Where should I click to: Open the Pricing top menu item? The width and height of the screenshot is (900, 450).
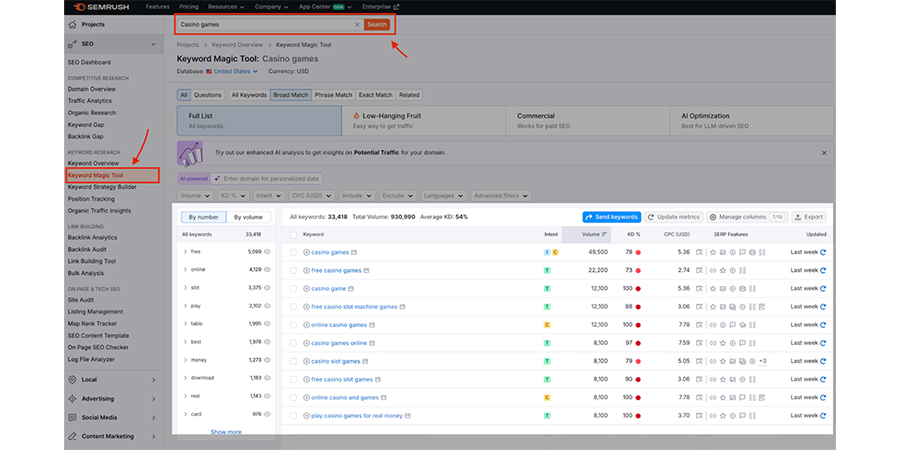[x=189, y=7]
